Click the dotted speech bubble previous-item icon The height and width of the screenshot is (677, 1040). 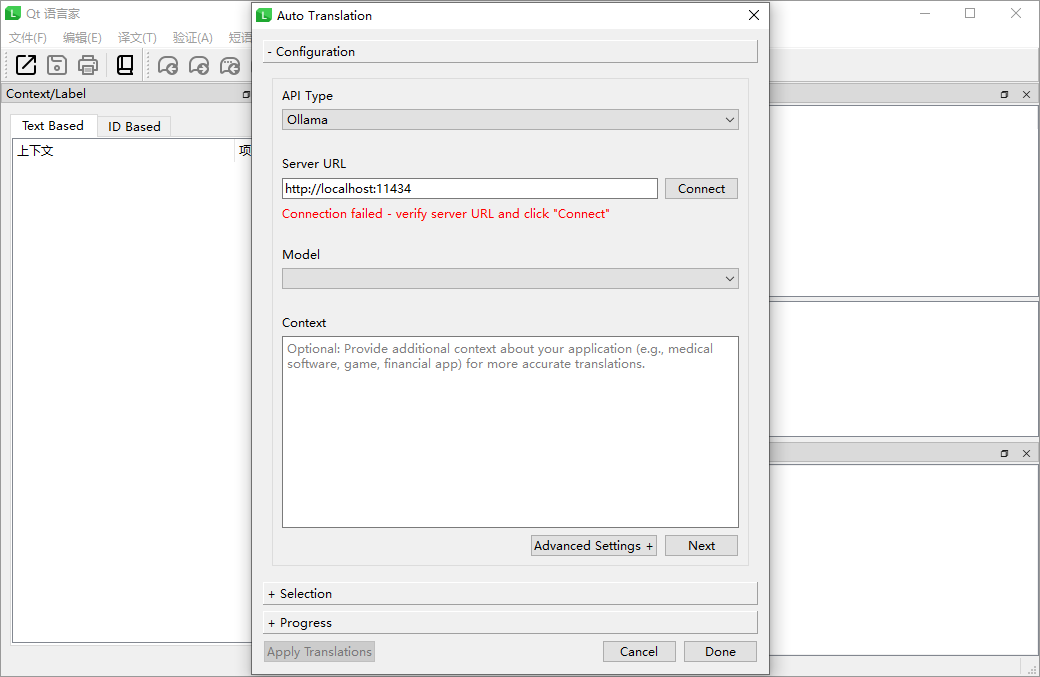(230, 66)
